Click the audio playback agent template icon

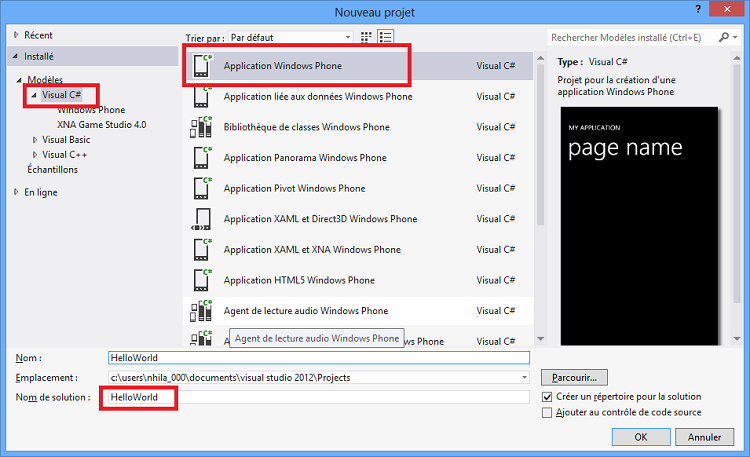point(201,311)
